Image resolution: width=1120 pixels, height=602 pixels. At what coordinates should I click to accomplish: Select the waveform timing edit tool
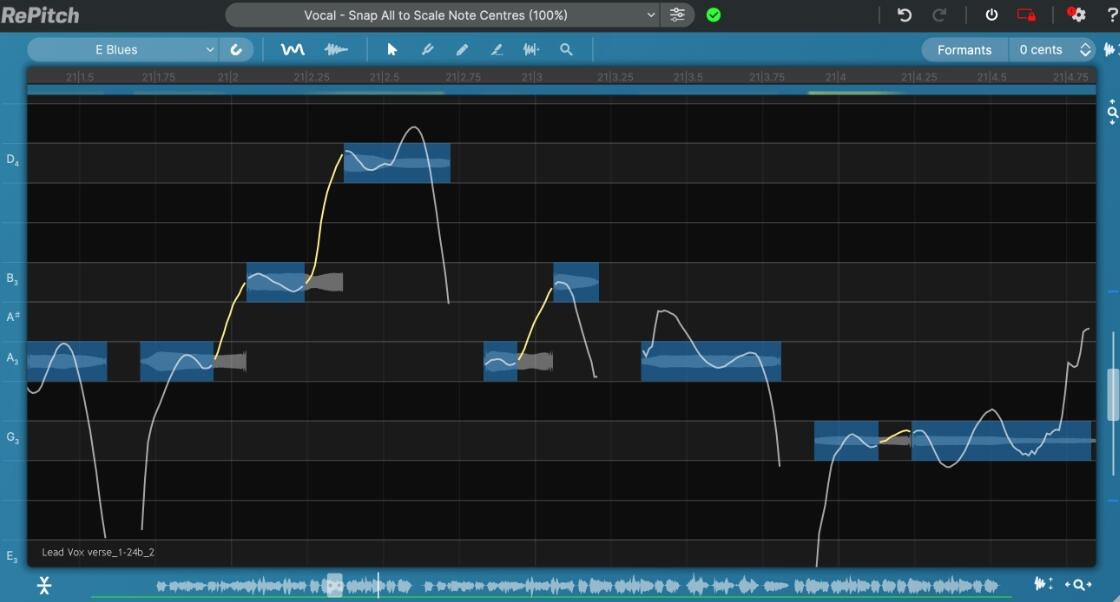[531, 49]
